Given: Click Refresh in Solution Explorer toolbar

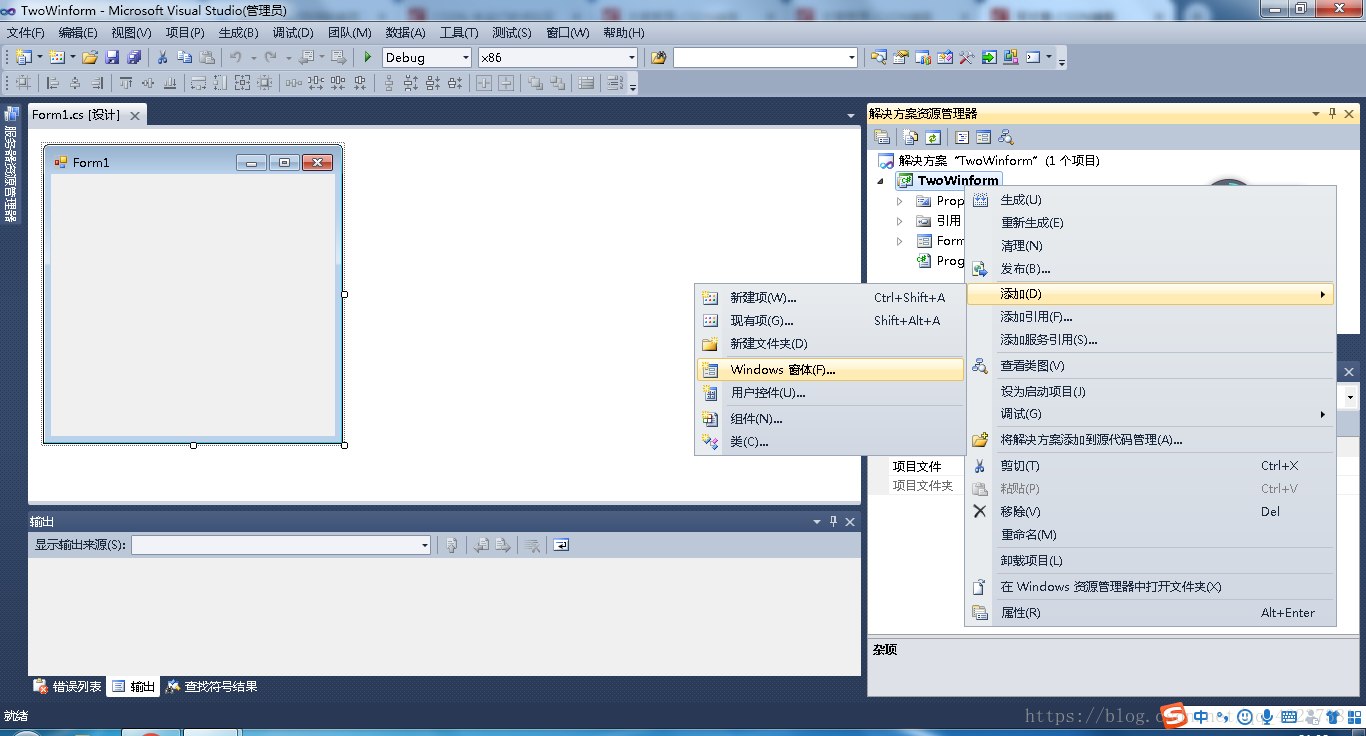Looking at the screenshot, I should [932, 137].
